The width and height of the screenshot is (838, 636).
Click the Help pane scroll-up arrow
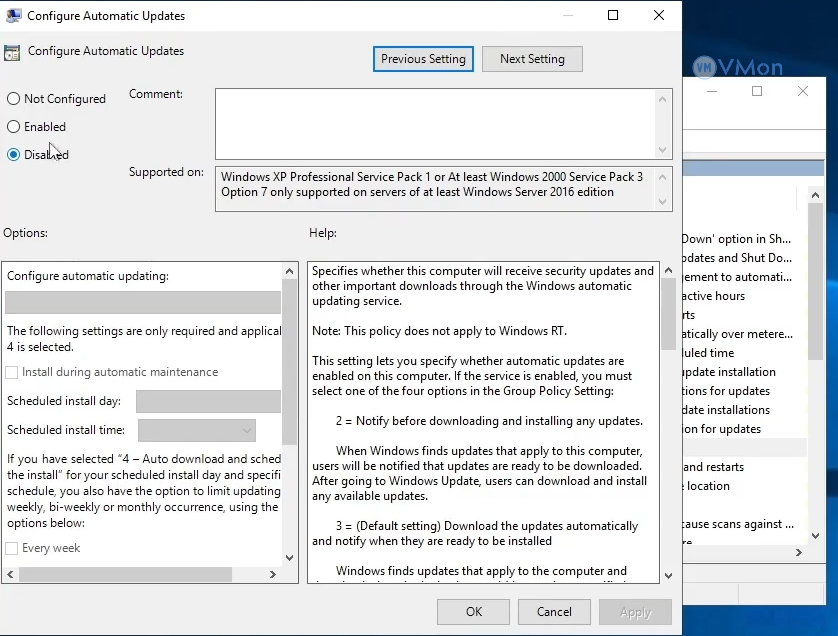668,271
